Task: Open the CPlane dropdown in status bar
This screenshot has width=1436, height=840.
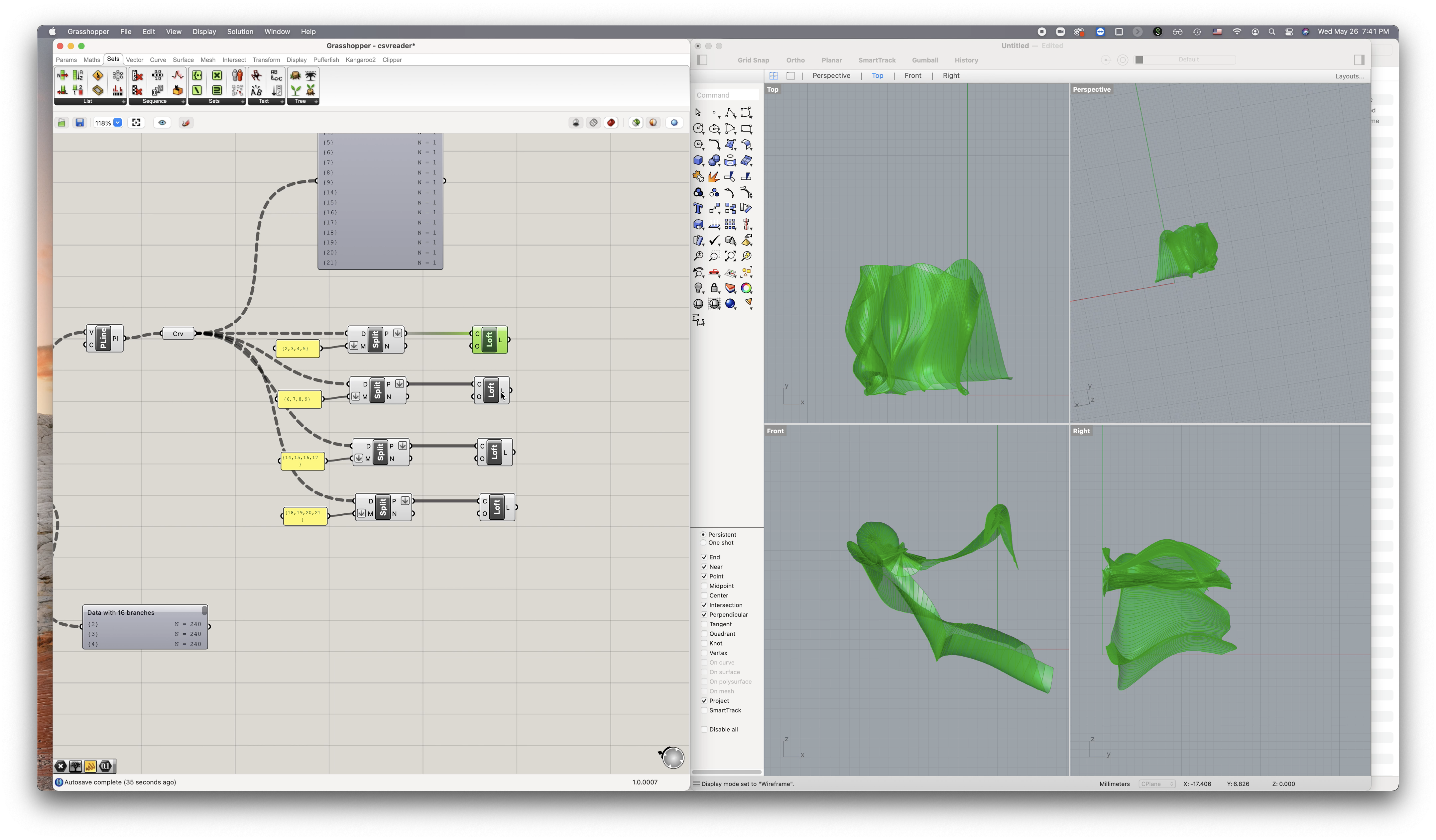Action: 1157,784
